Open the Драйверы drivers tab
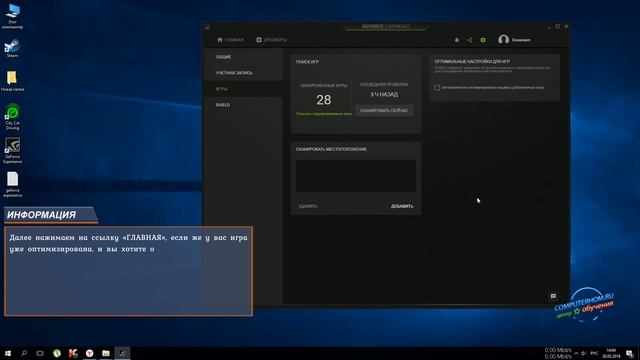This screenshot has width=640, height=360. pyautogui.click(x=271, y=40)
